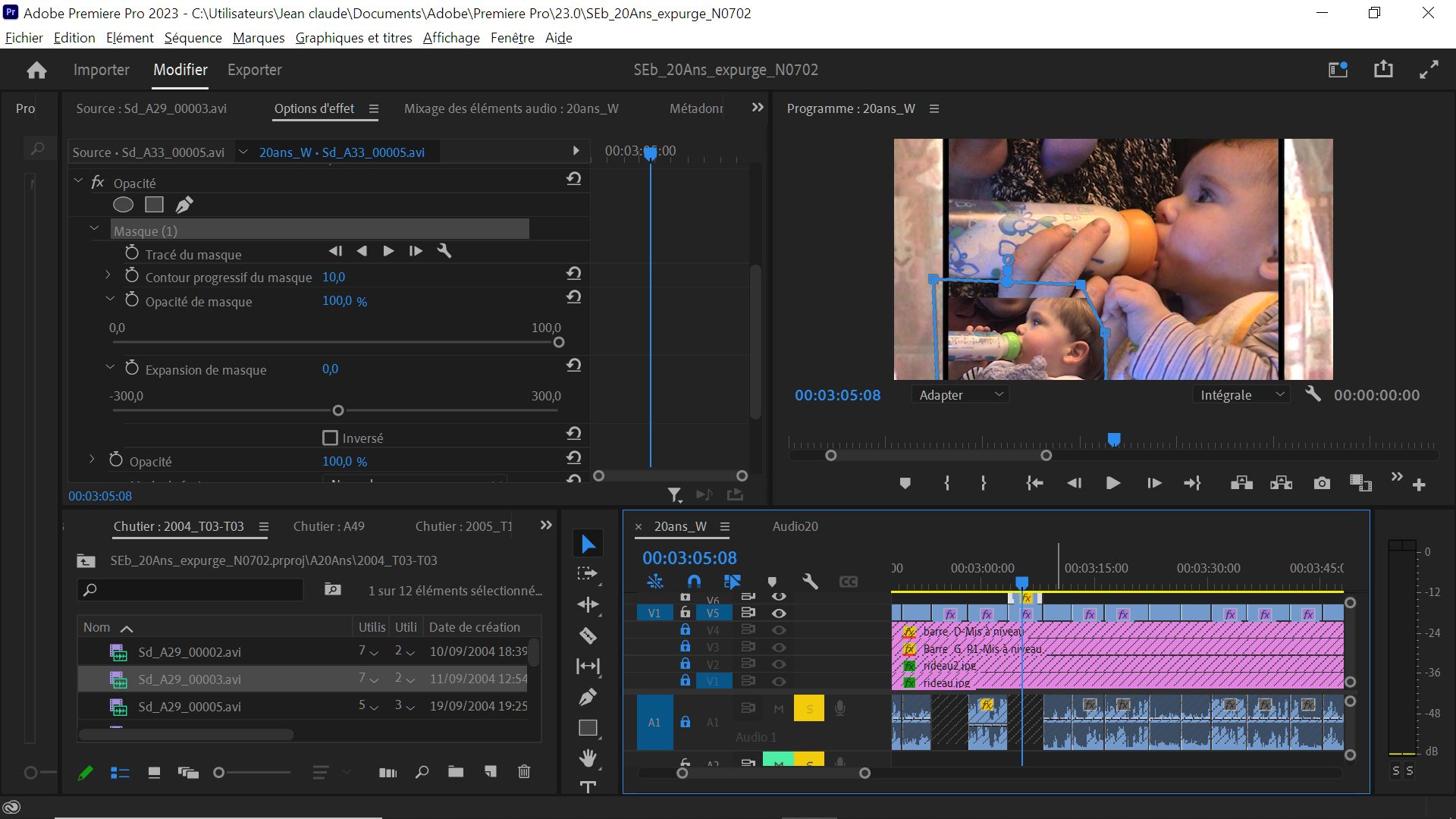Toggle Linked Selection in timeline

click(733, 582)
